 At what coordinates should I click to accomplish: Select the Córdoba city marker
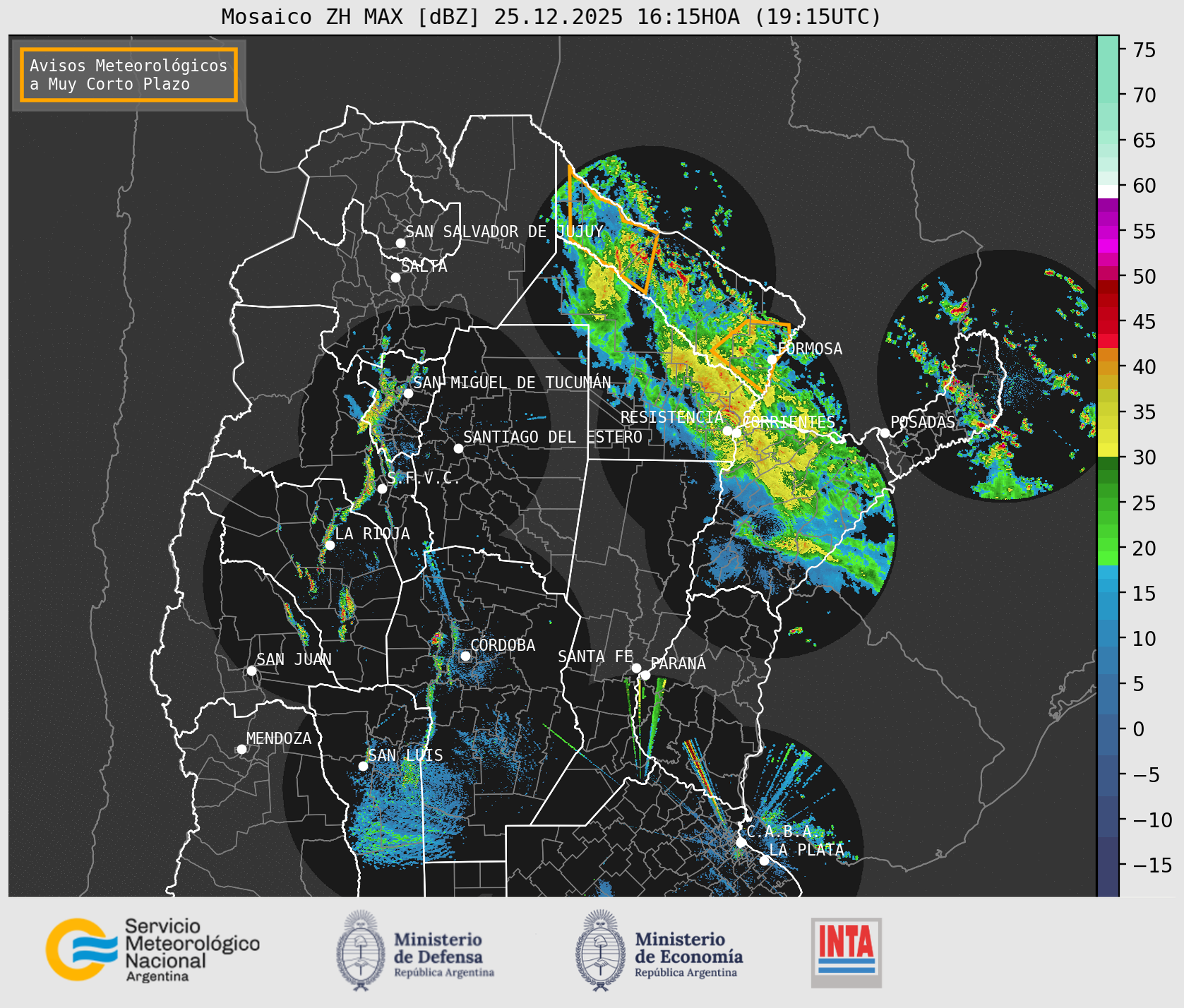click(x=465, y=656)
